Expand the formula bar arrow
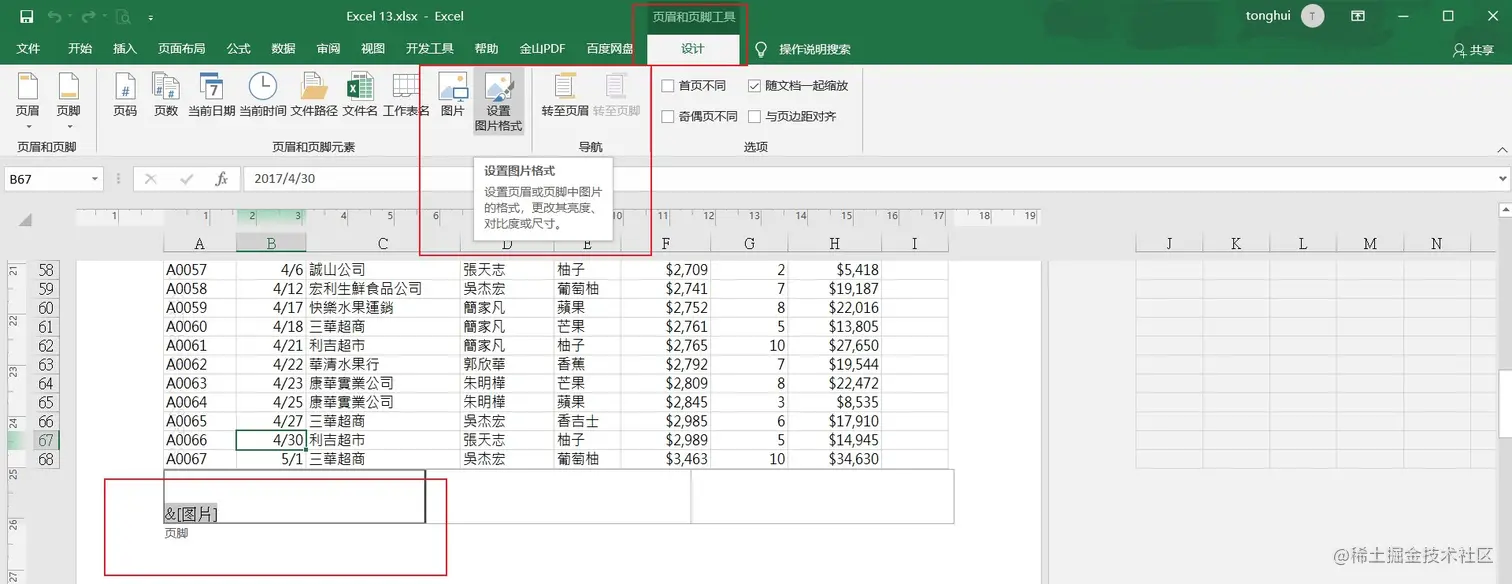 [1504, 179]
